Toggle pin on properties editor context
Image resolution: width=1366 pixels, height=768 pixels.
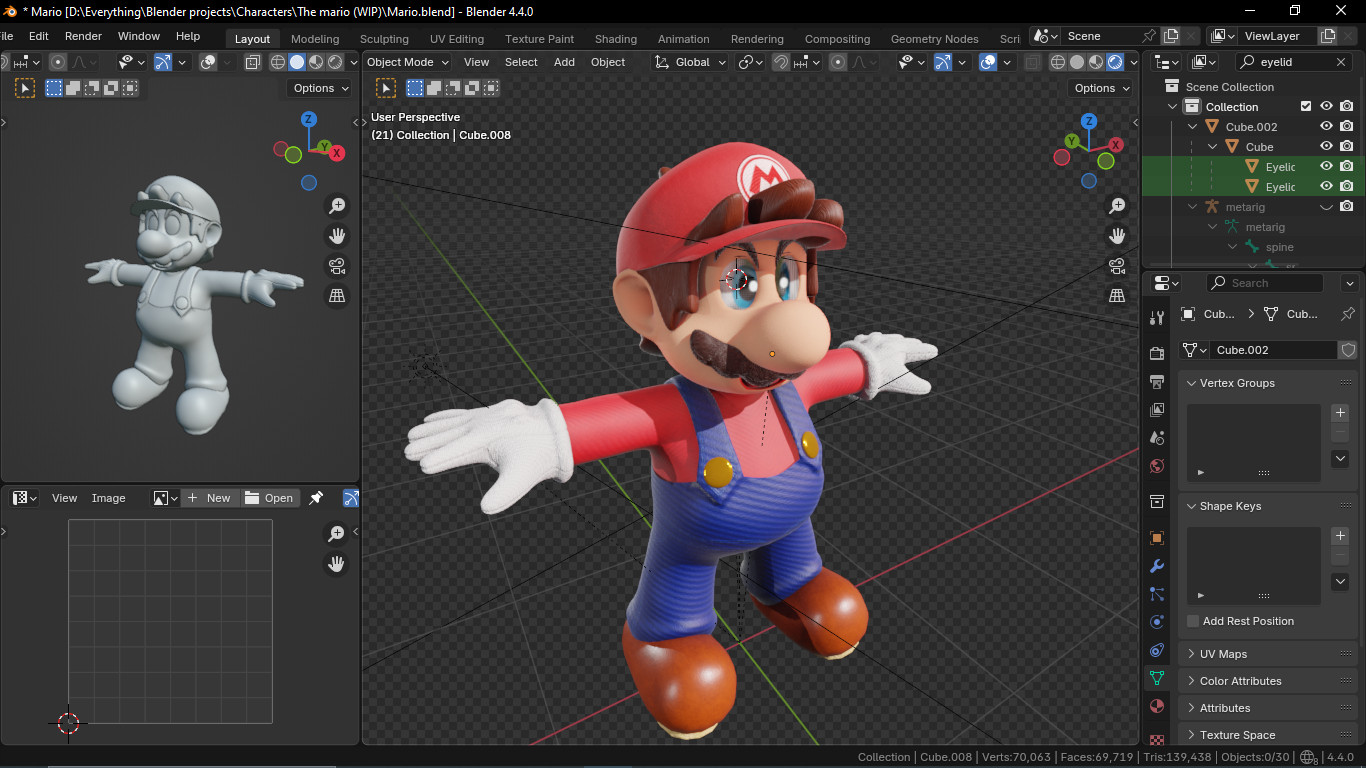pyautogui.click(x=1347, y=314)
